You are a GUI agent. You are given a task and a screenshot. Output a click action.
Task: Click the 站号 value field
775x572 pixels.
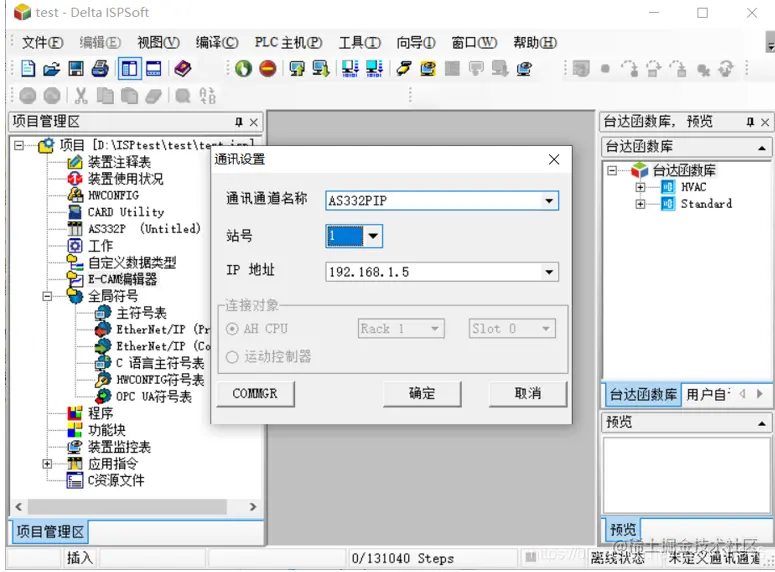[x=344, y=236]
